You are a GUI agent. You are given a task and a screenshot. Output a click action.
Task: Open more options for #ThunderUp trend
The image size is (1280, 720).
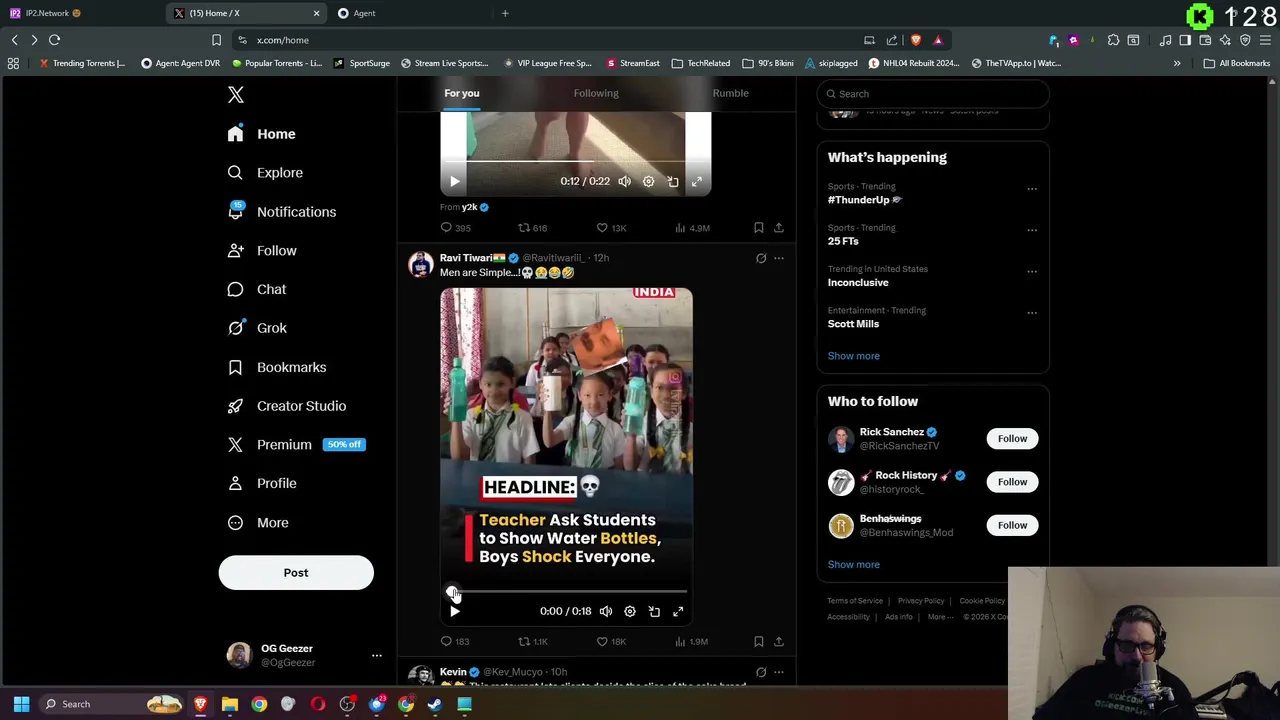coord(1032,189)
